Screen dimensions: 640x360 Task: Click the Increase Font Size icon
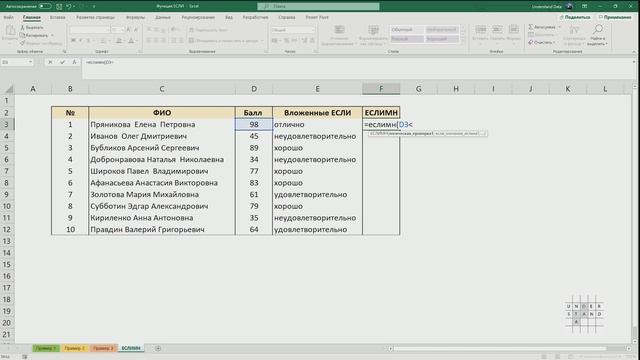point(129,30)
